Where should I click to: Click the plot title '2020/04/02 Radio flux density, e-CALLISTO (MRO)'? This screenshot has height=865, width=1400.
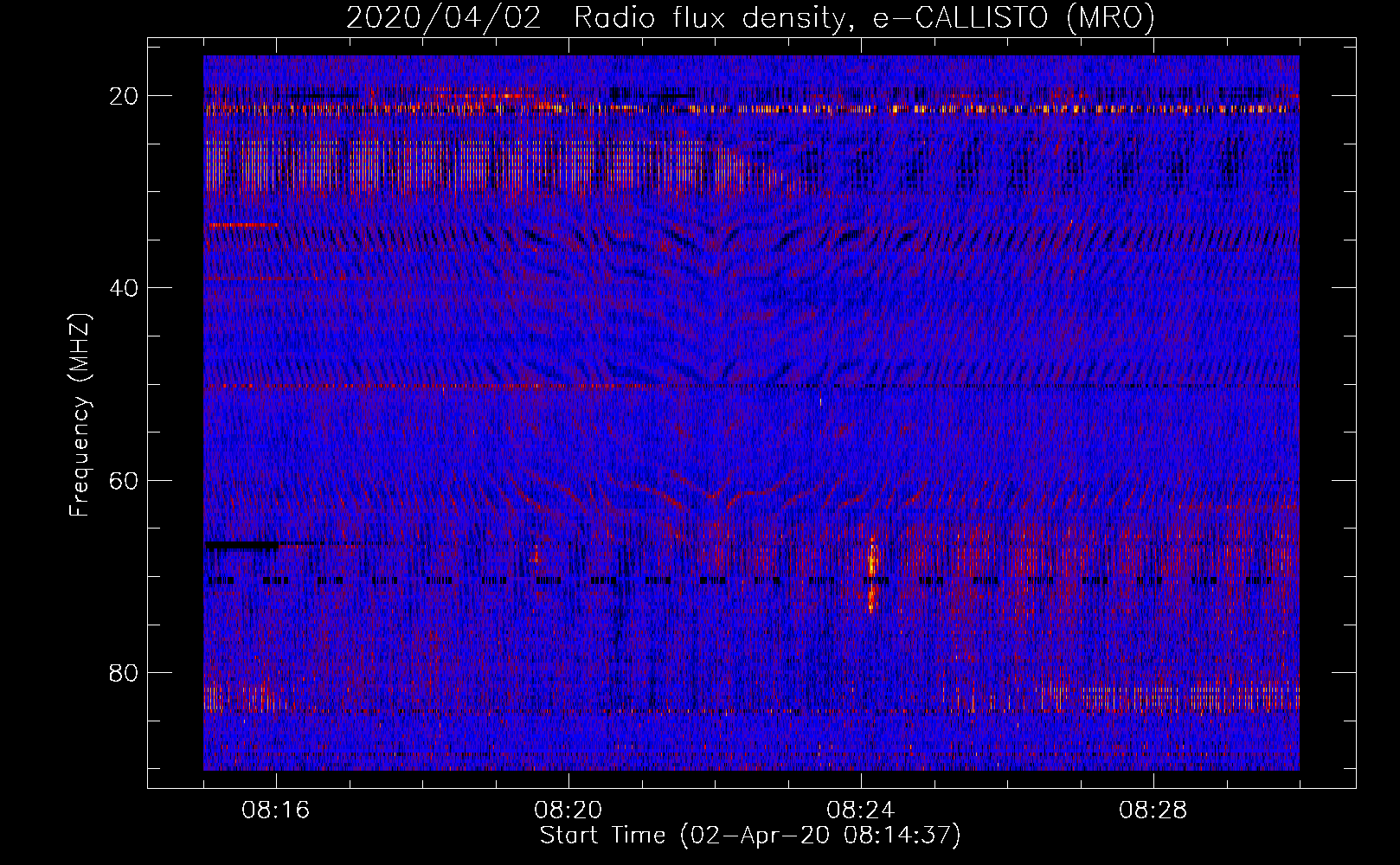[750, 17]
